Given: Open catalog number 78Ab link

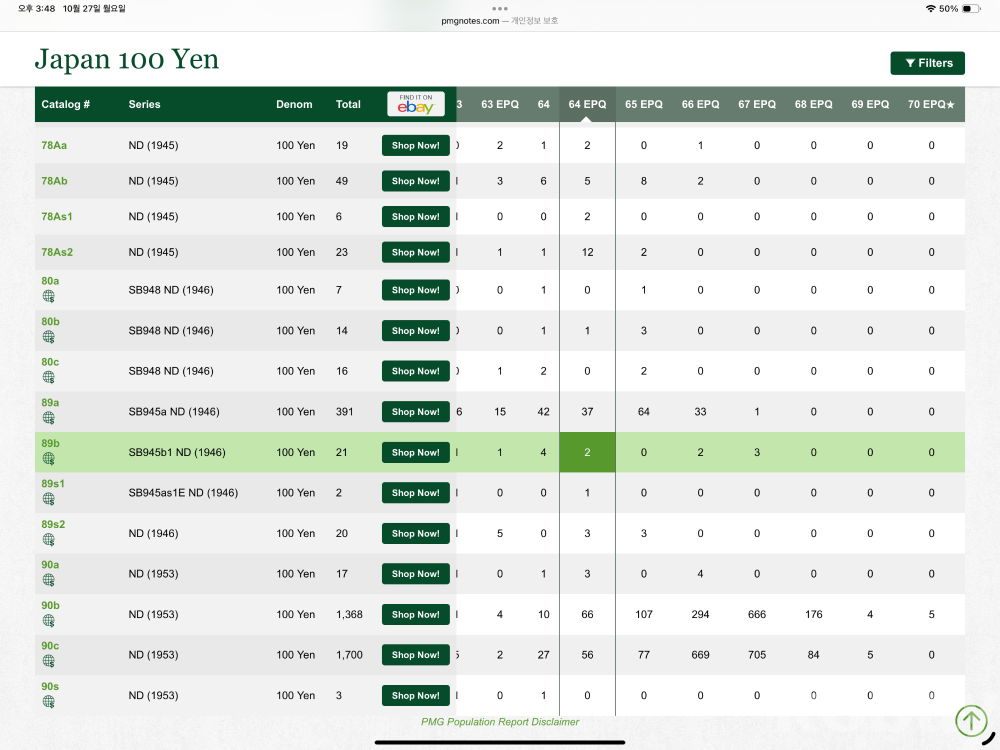Looking at the screenshot, I should point(55,181).
